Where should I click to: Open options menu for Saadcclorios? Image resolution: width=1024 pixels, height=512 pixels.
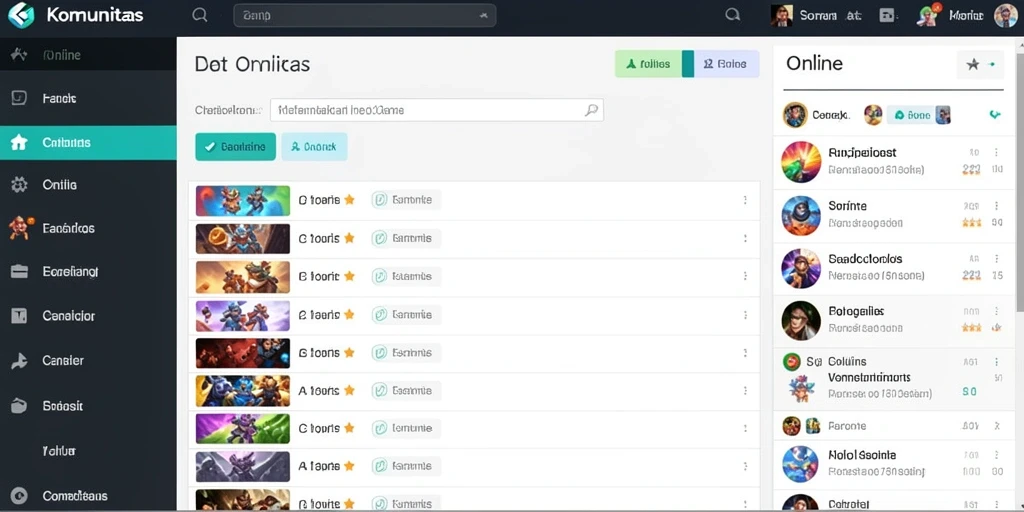tap(997, 259)
